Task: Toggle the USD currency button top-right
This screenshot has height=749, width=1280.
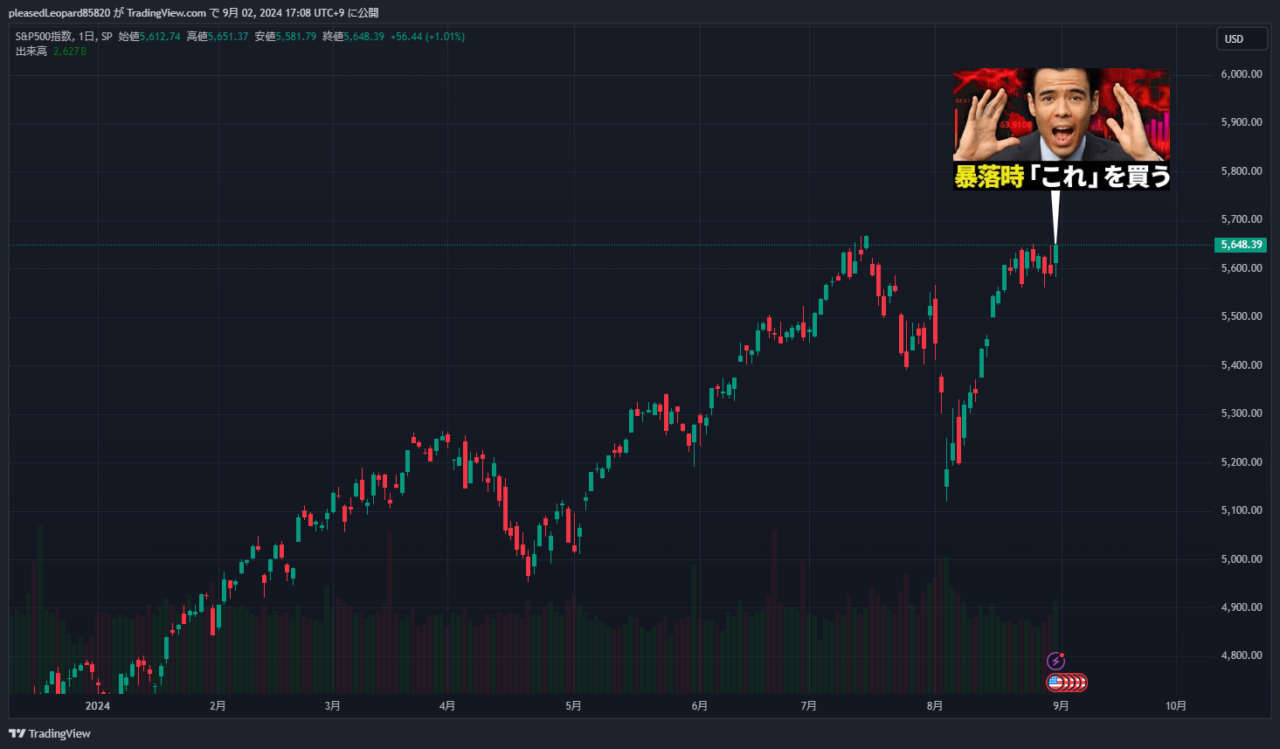Action: point(1241,38)
